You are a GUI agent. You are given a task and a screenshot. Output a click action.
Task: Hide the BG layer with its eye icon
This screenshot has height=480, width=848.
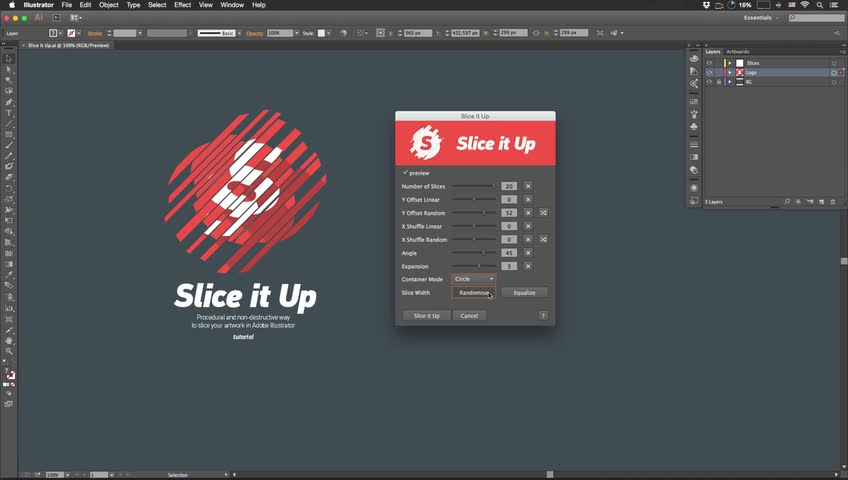(709, 82)
